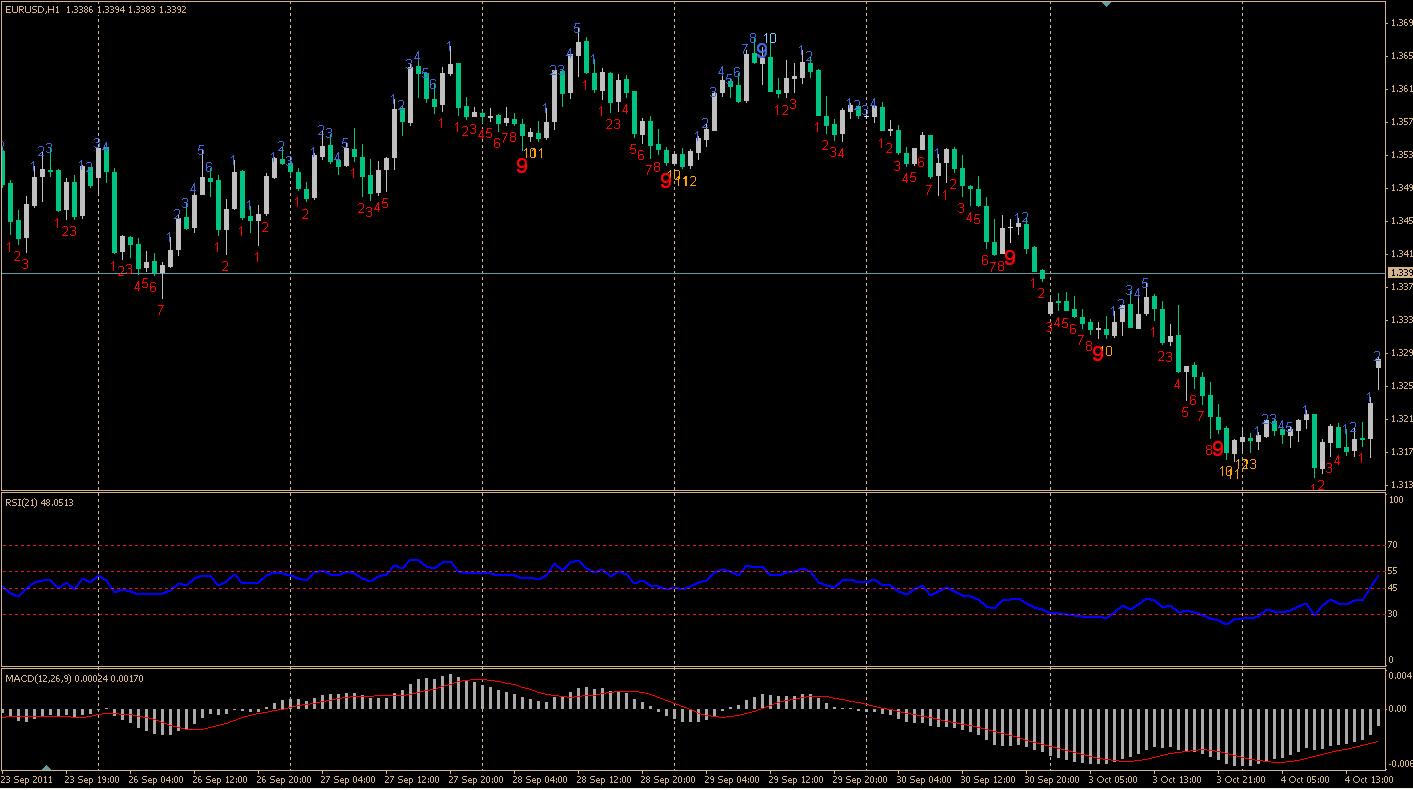
Task: Click the large red 9 below 28 Sep 04:00 candles
Action: pyautogui.click(x=522, y=166)
